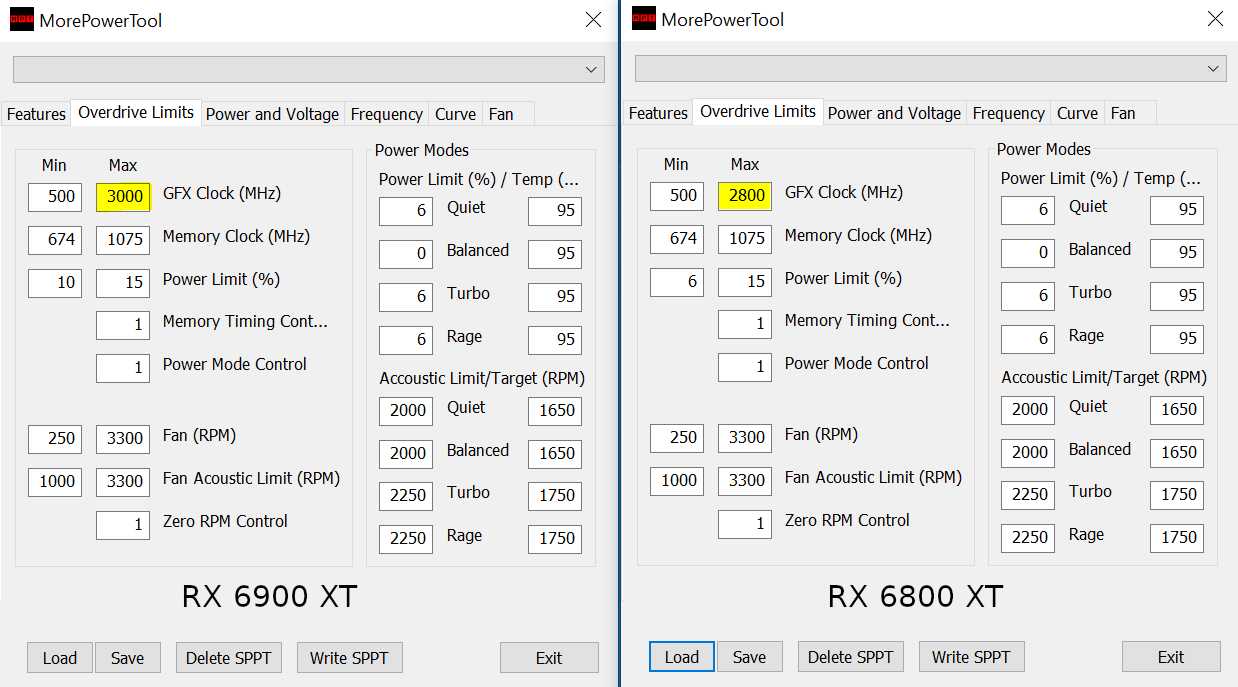Click Exit button in RX 6900 XT window
This screenshot has height=687, width=1238.
[549, 658]
